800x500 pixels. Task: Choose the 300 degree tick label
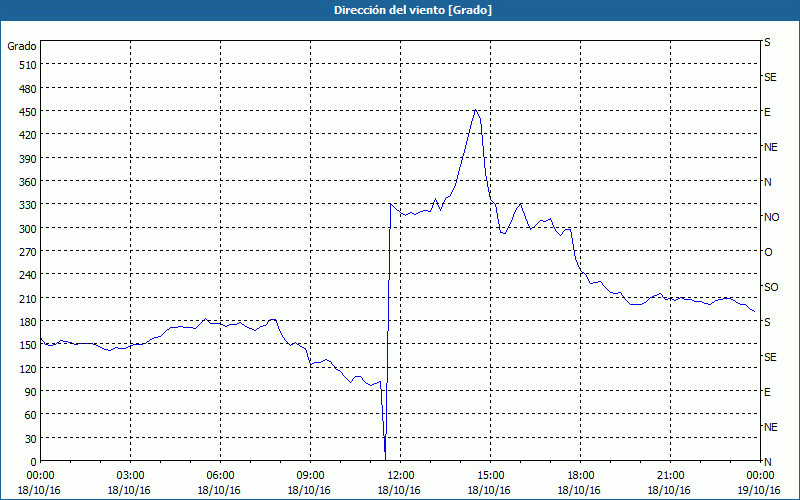click(x=28, y=228)
